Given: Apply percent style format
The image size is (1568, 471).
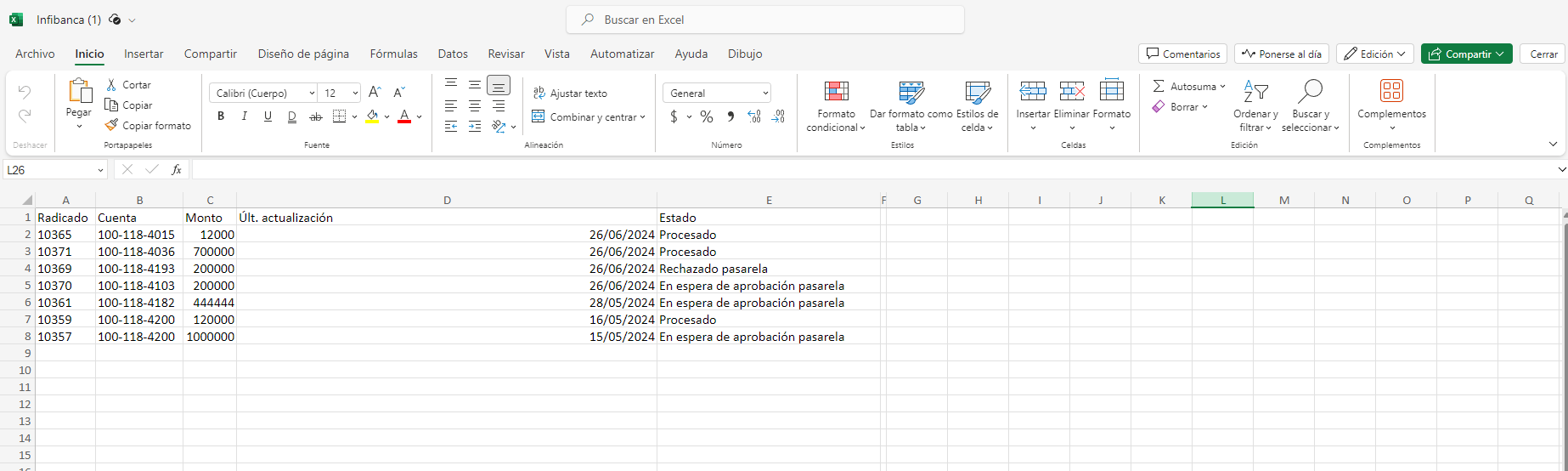Looking at the screenshot, I should pyautogui.click(x=706, y=116).
